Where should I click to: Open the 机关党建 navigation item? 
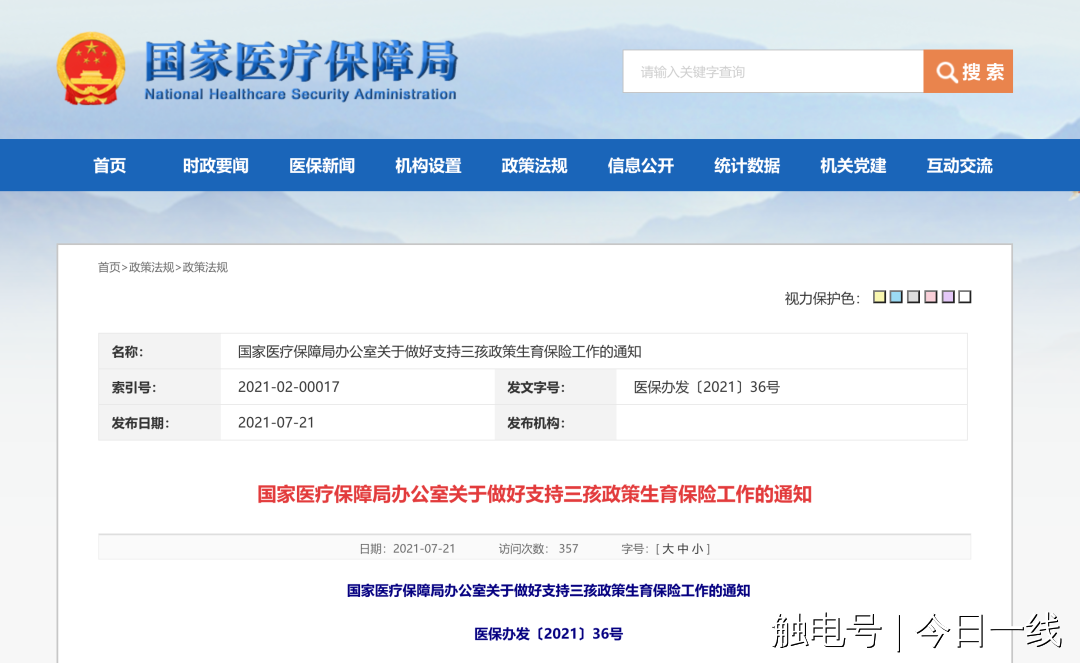click(x=853, y=165)
